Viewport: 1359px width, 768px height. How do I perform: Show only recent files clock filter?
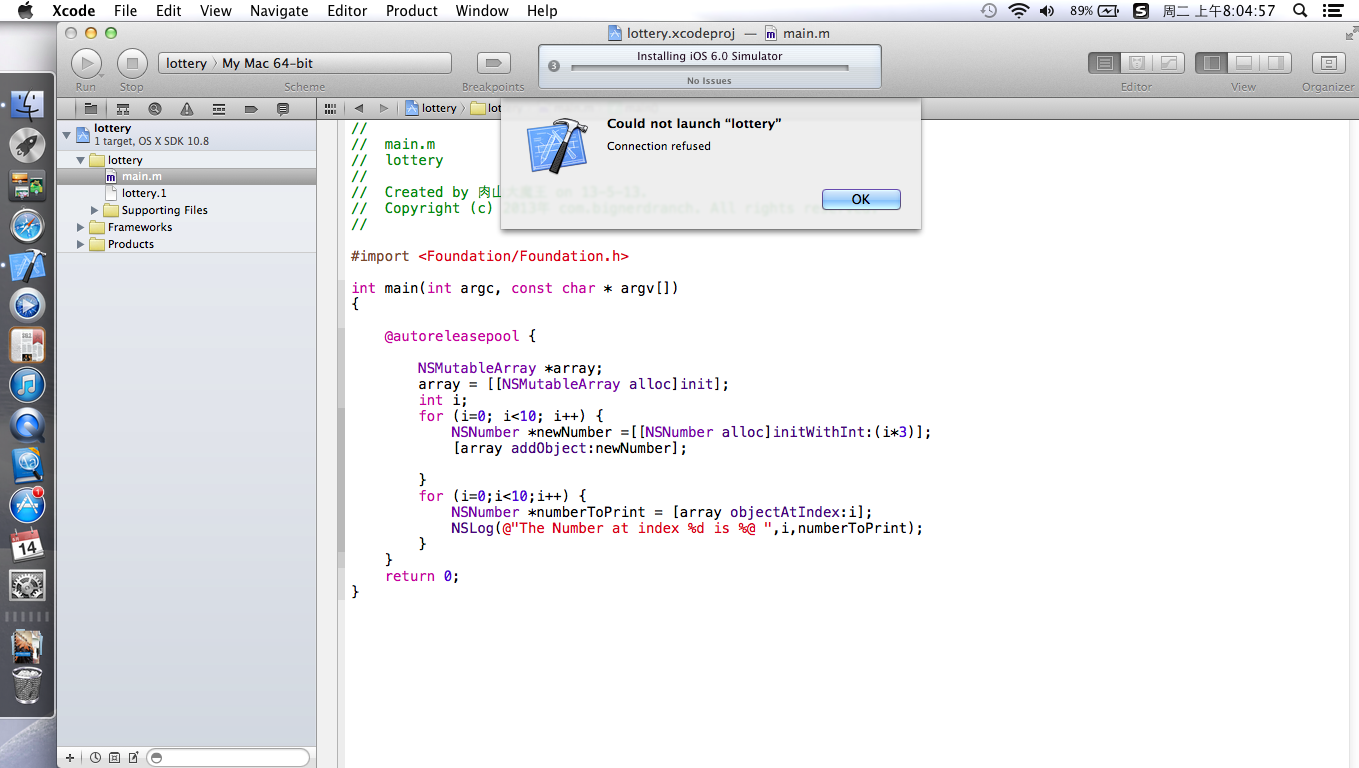click(x=96, y=758)
